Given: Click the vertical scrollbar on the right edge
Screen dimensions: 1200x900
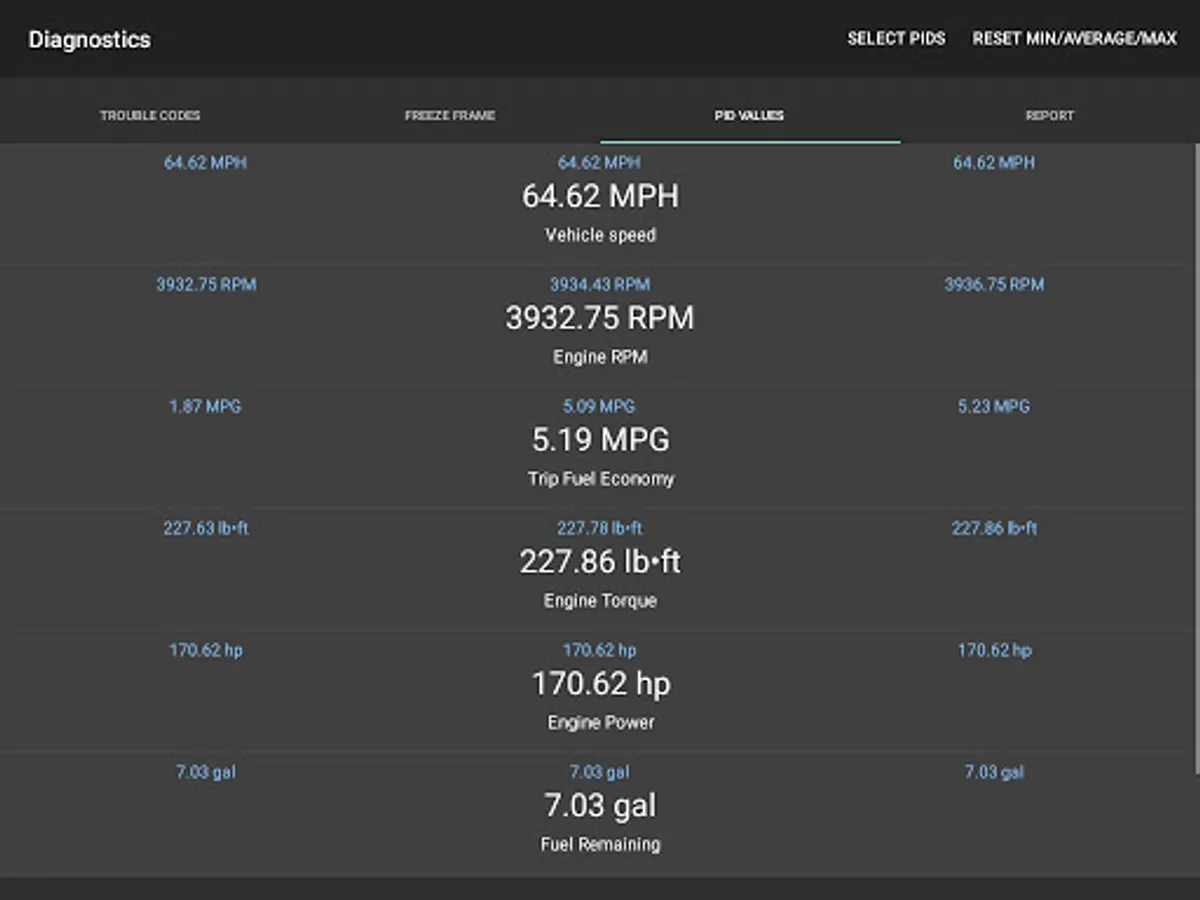Looking at the screenshot, I should 1196,450.
